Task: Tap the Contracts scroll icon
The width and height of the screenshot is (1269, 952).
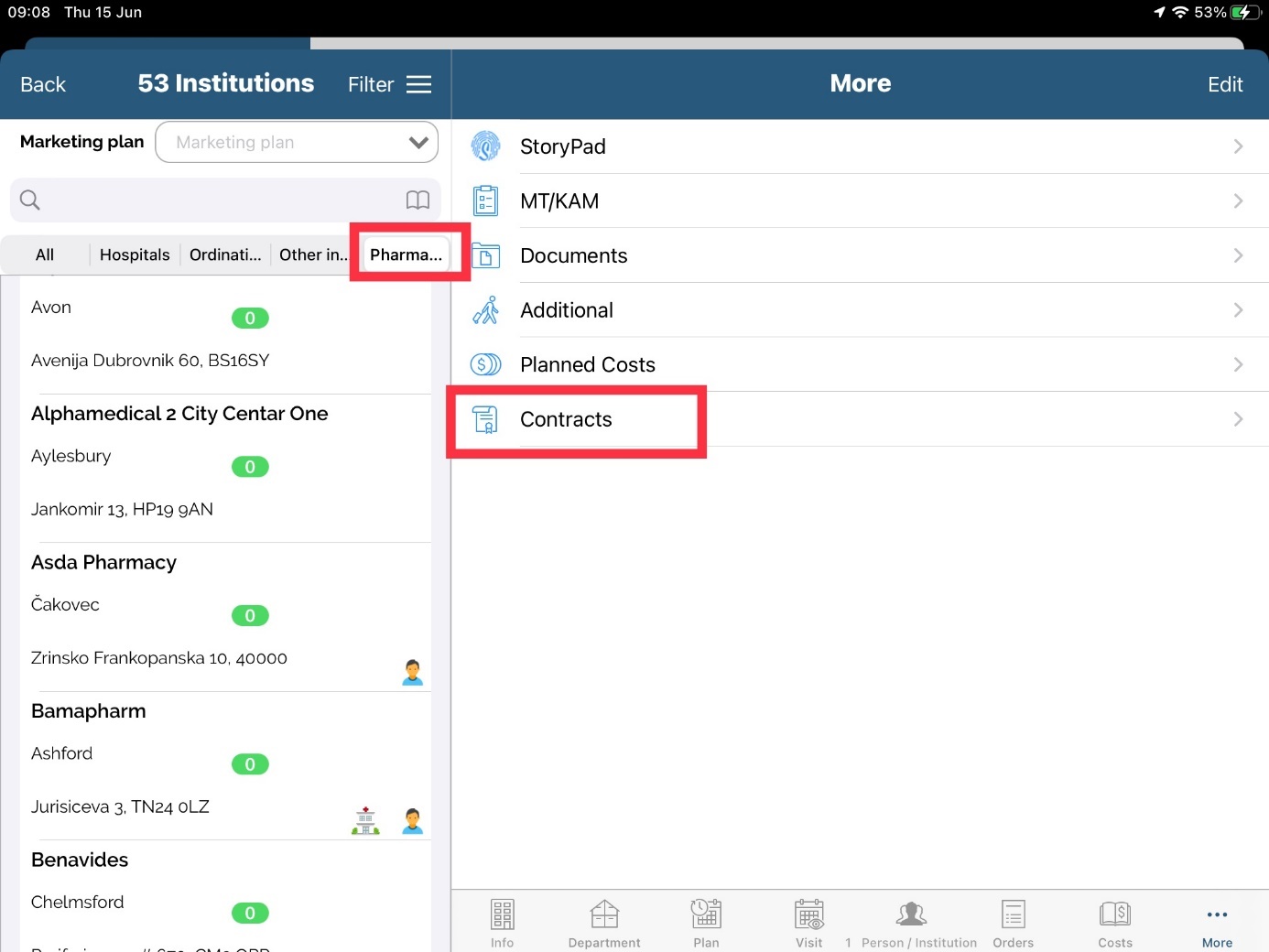Action: (485, 419)
